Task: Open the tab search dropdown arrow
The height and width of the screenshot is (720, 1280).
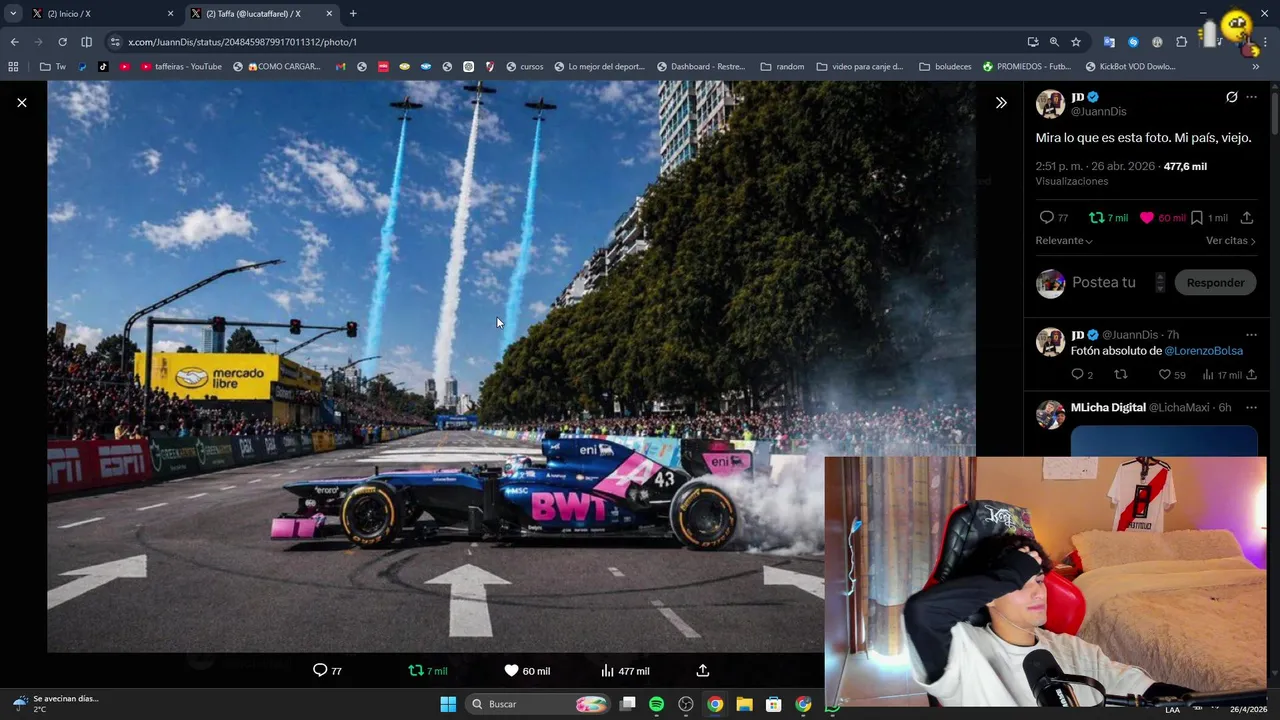Action: 13,14
